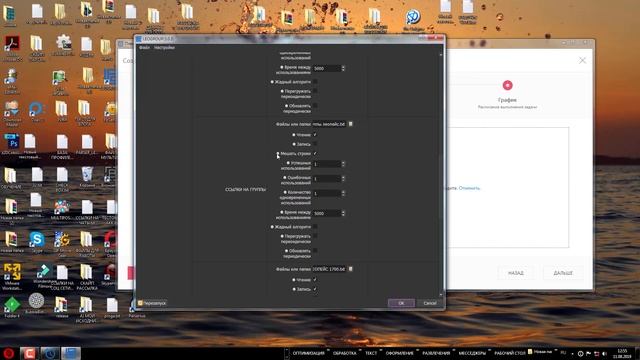Select the VMware Workstation desktop icon

point(12,272)
